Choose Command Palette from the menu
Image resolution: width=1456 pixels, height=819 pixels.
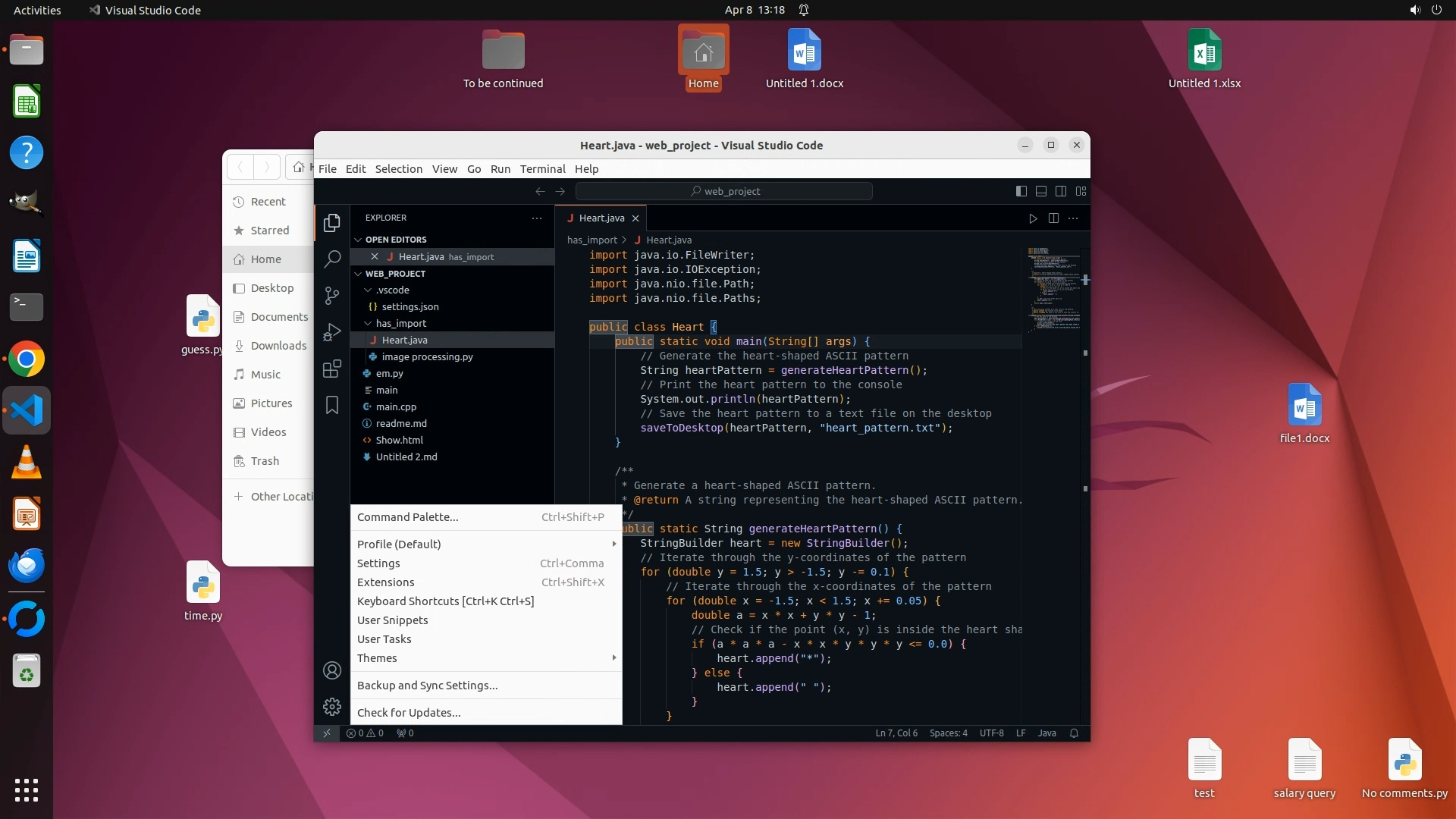(407, 517)
